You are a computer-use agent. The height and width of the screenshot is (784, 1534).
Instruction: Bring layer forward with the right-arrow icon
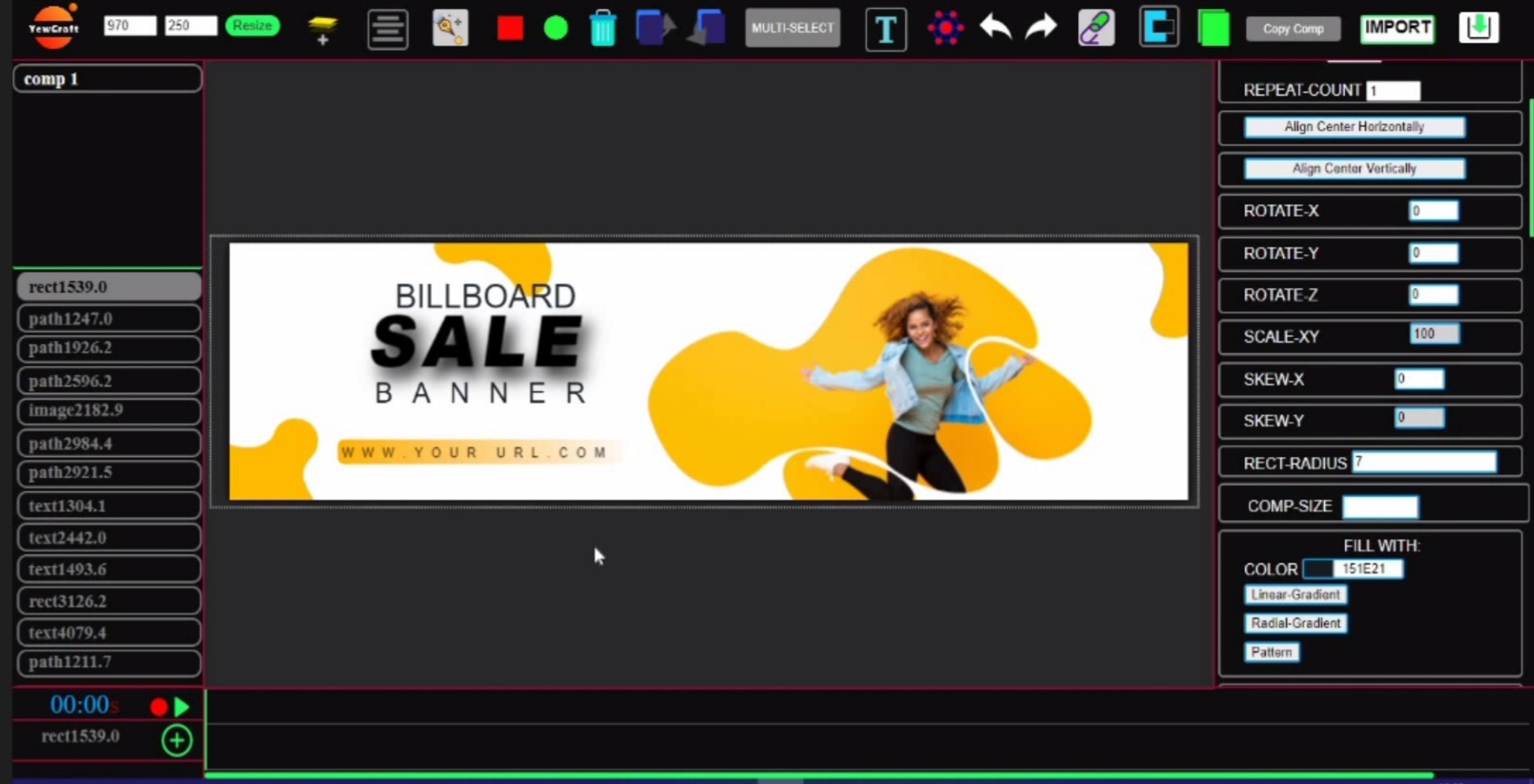[655, 27]
